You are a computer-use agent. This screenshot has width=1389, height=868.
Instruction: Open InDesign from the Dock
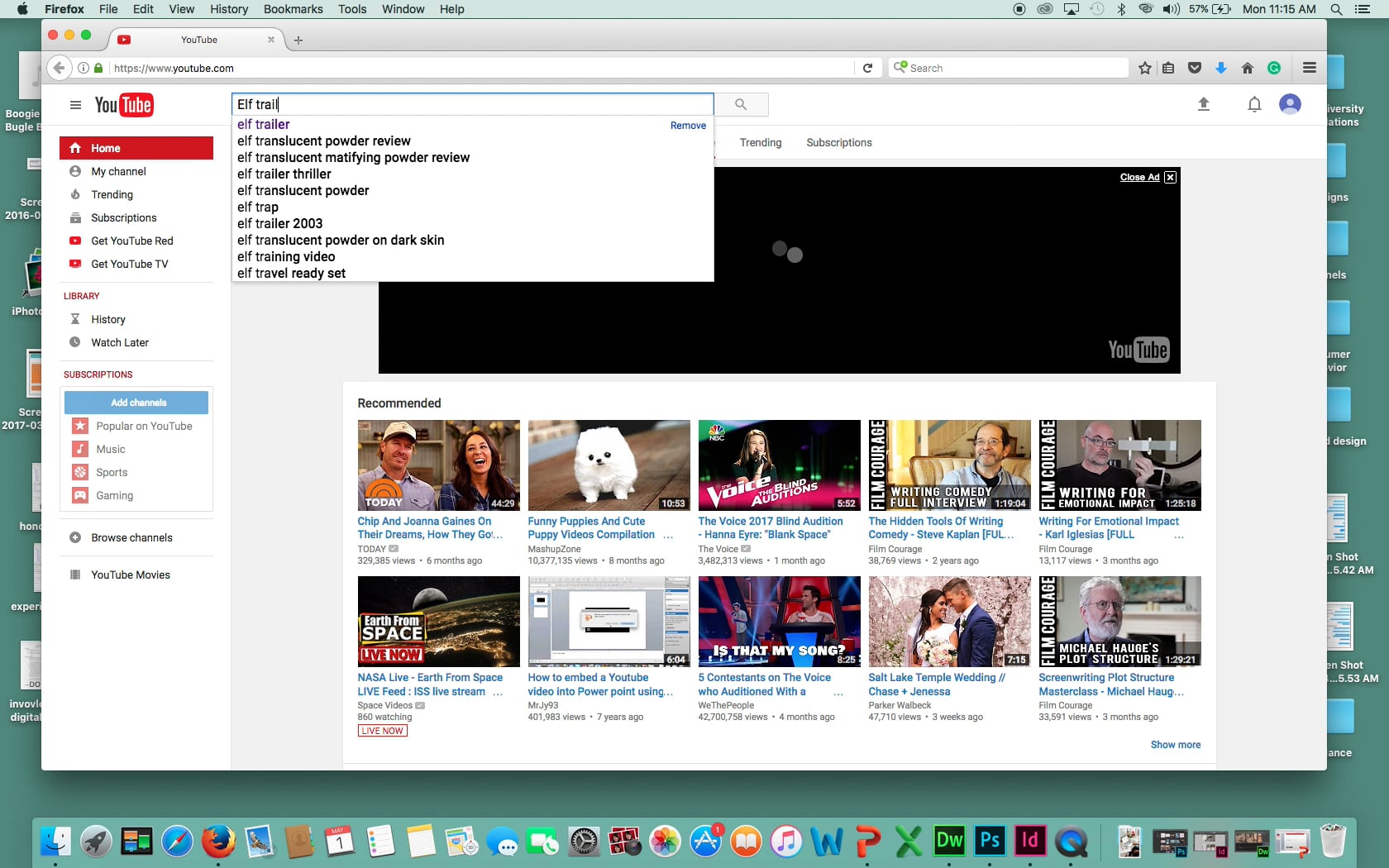[1030, 842]
